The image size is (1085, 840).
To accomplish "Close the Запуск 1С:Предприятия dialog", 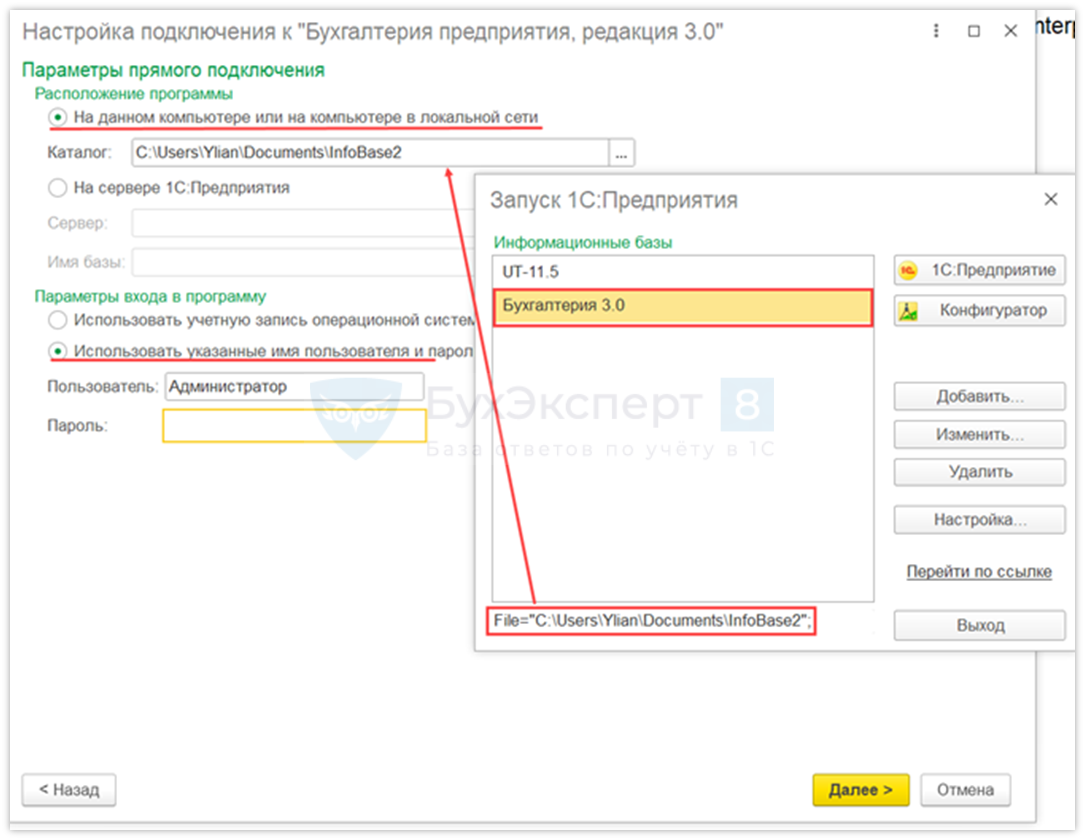I will coord(1050,199).
